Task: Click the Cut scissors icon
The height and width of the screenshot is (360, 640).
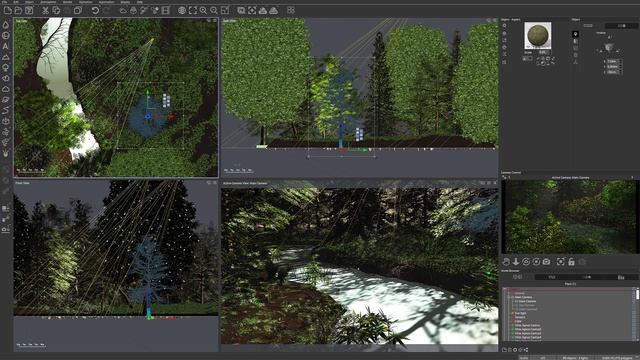Action: point(46,11)
